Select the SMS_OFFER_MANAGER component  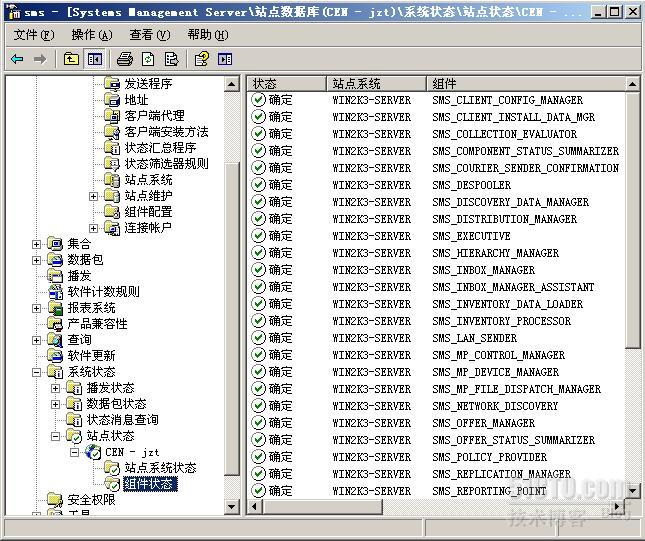pos(484,423)
